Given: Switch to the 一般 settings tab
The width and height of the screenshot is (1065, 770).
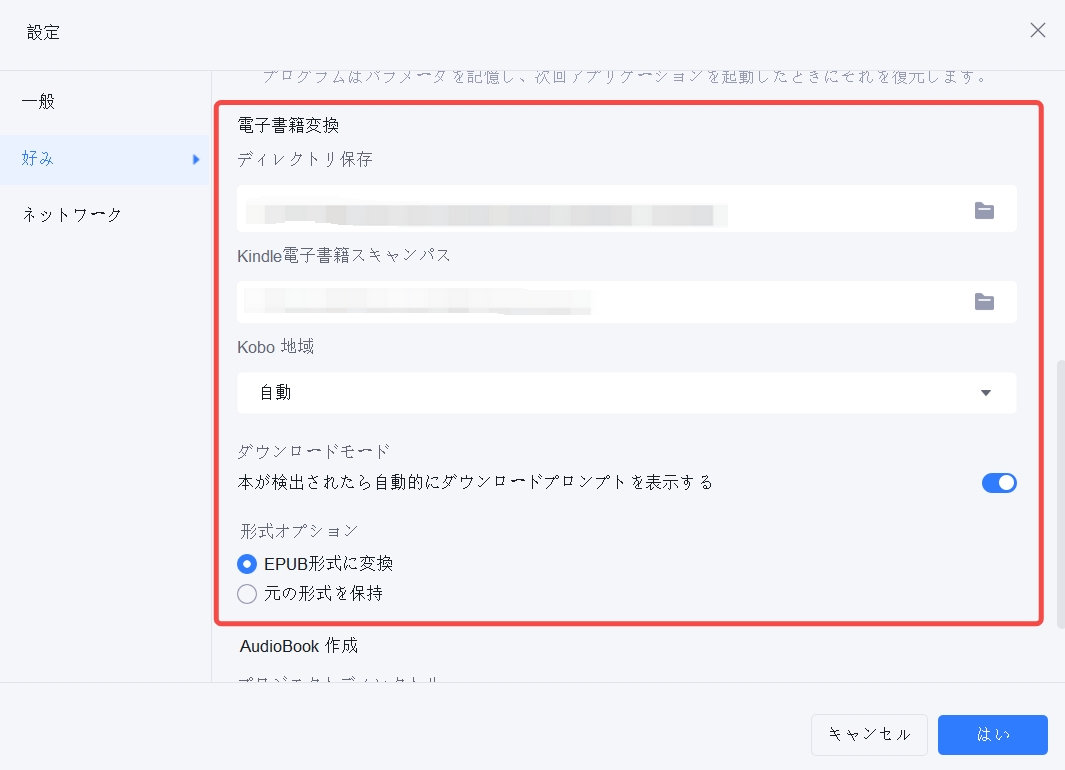Looking at the screenshot, I should coord(39,102).
